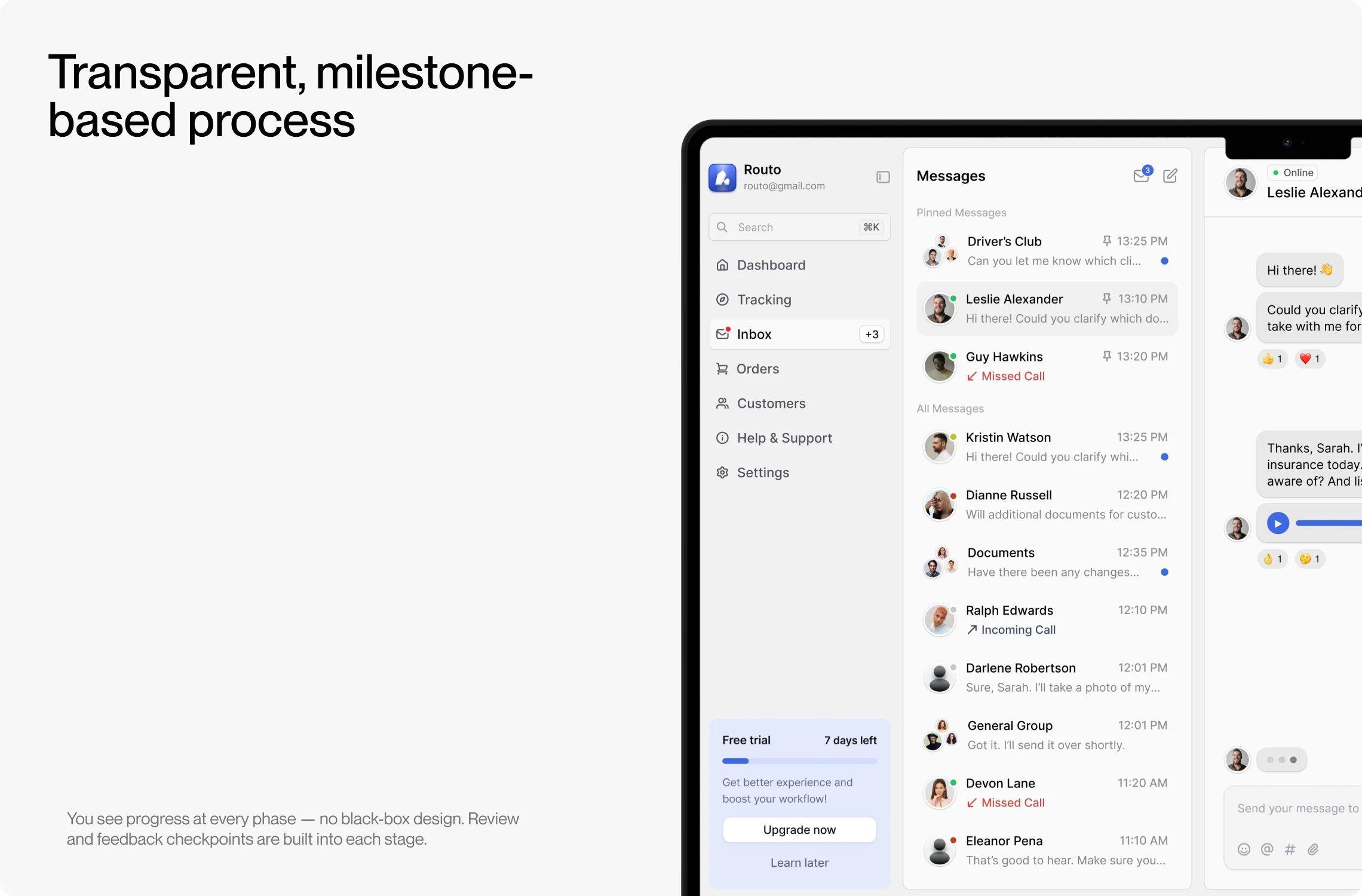Play the voice message
1362x896 pixels.
tap(1278, 524)
